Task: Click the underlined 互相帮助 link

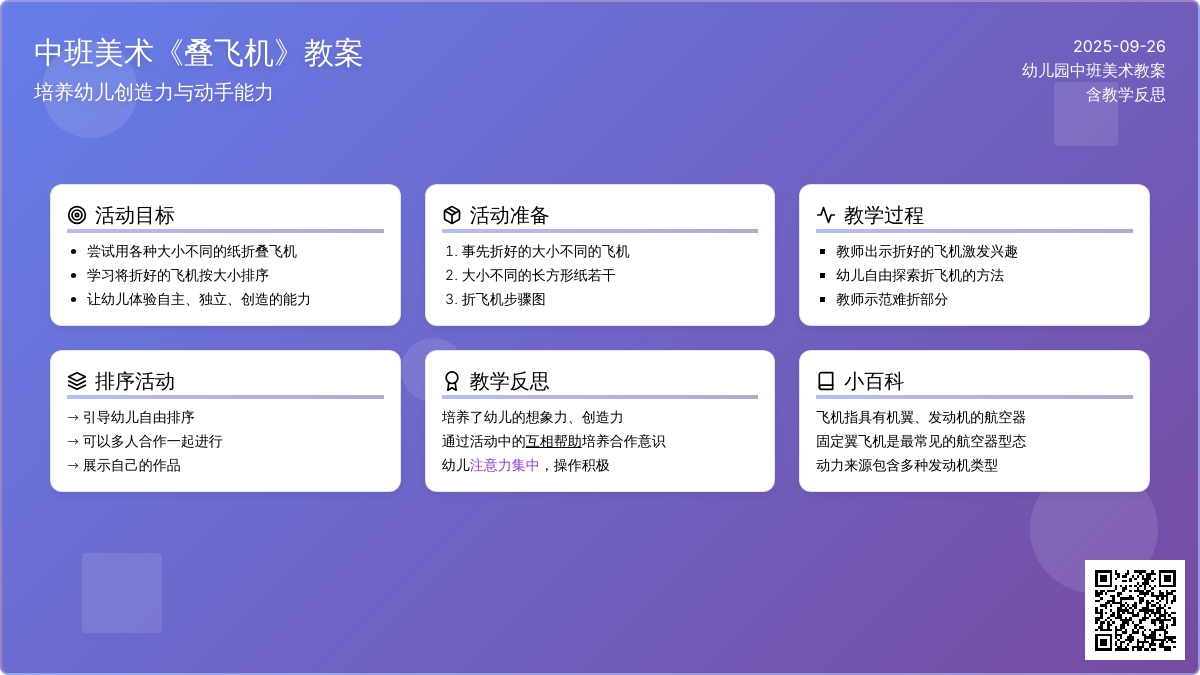Action: point(554,441)
